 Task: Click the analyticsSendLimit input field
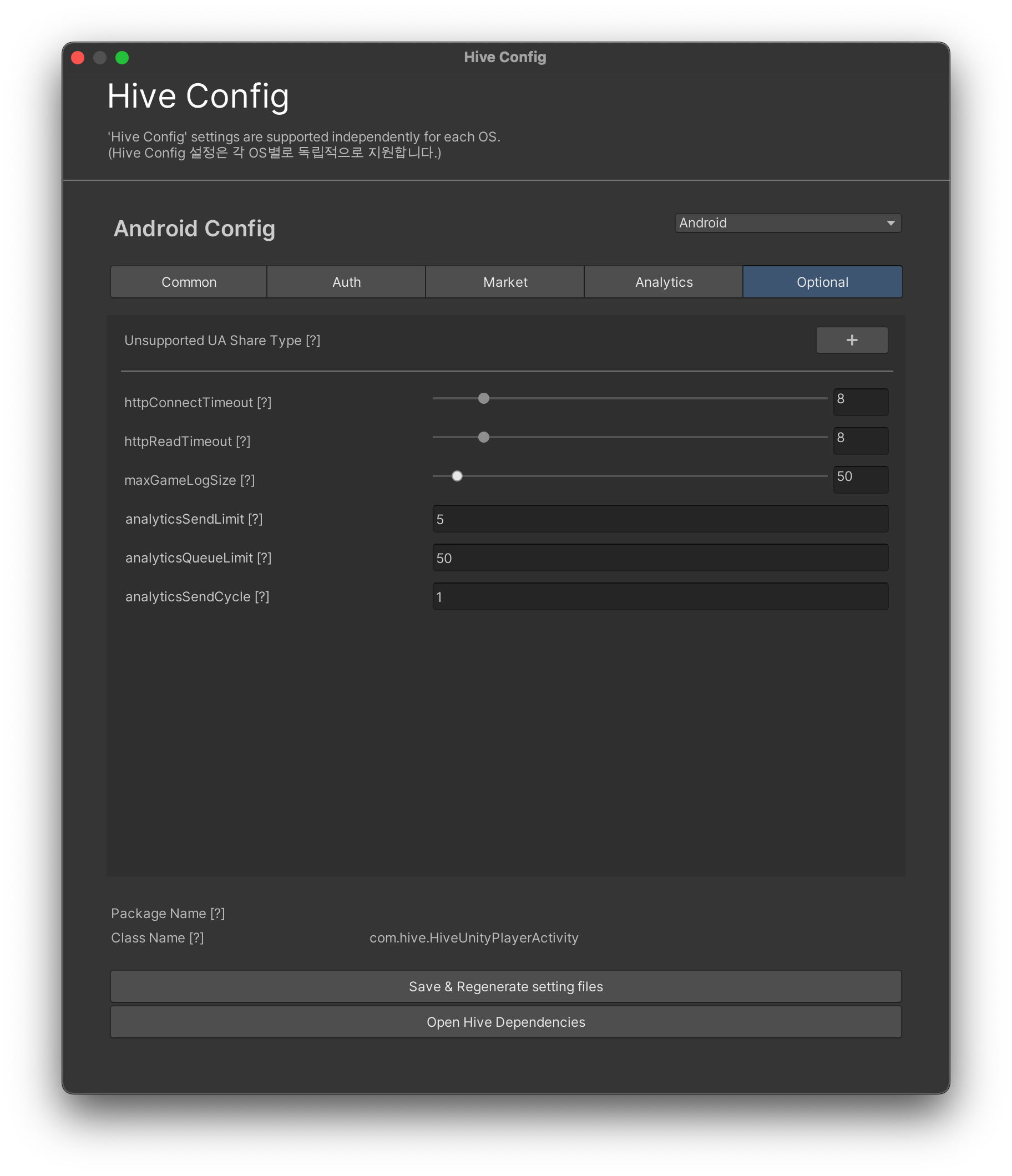[x=660, y=519]
